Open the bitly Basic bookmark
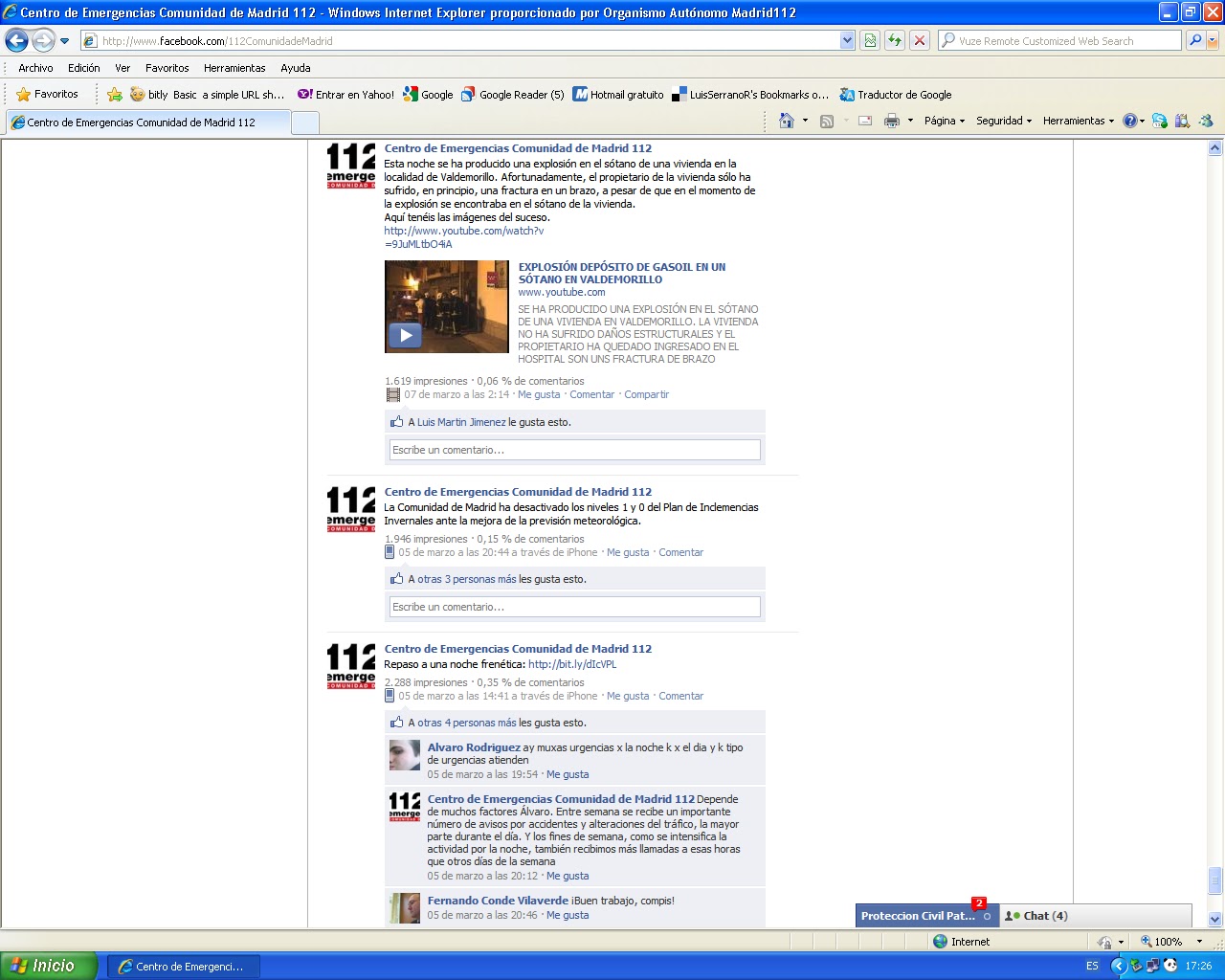 coord(207,95)
